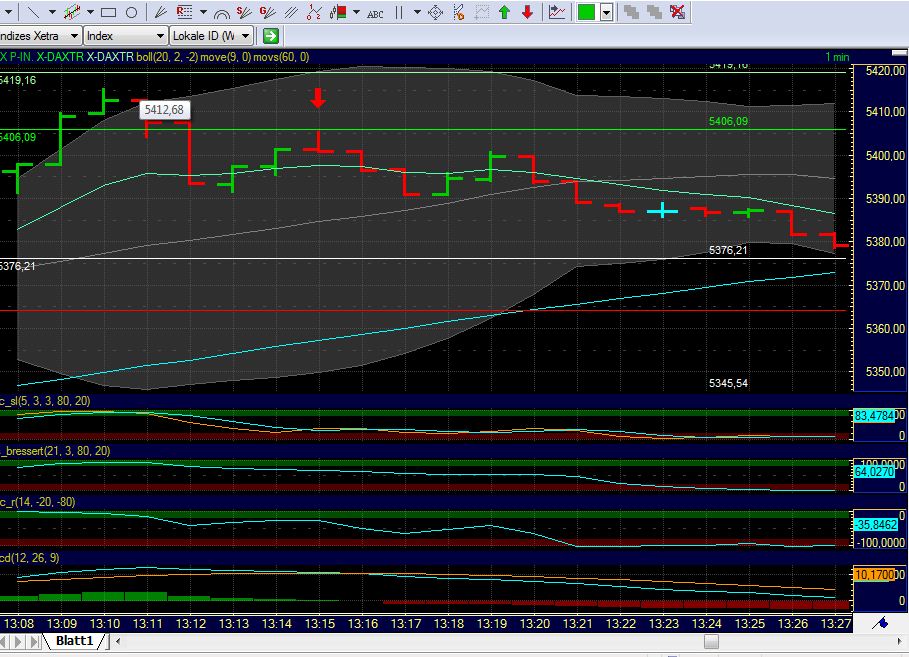Open the color picker dropdown arrow
Image resolution: width=909 pixels, height=657 pixels.
[606, 12]
